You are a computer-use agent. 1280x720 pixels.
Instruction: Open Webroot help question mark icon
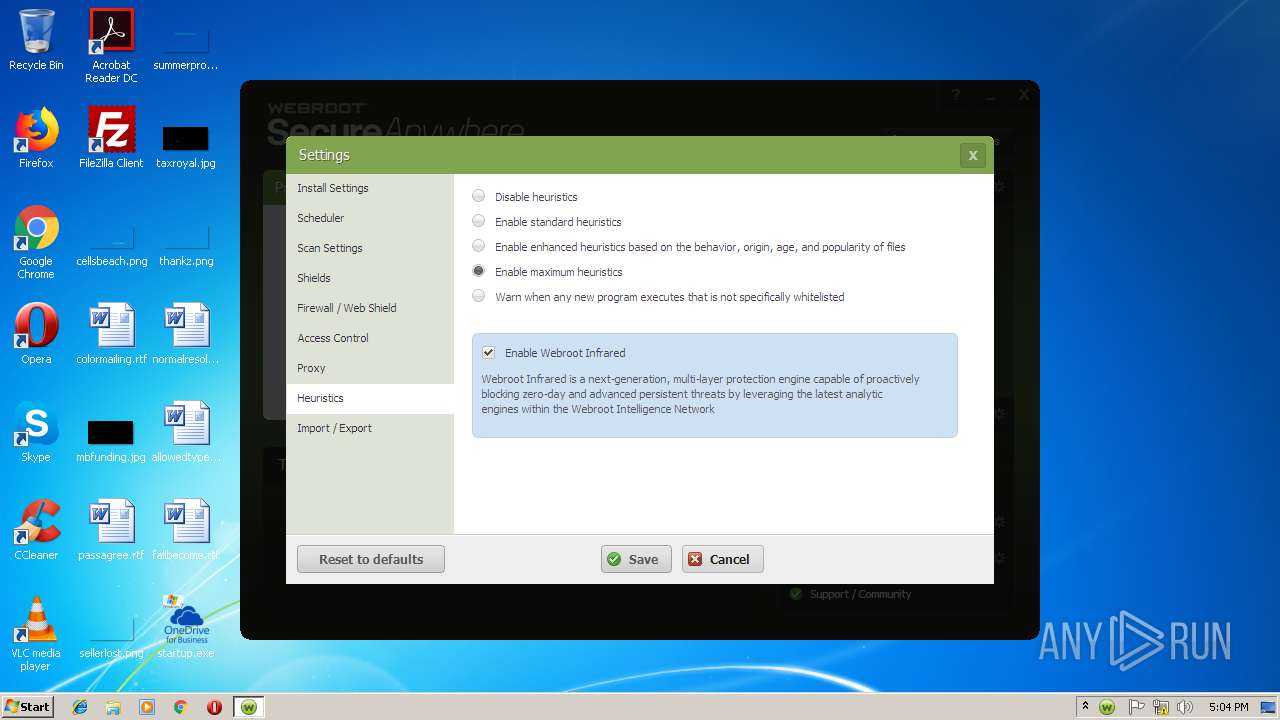point(956,95)
